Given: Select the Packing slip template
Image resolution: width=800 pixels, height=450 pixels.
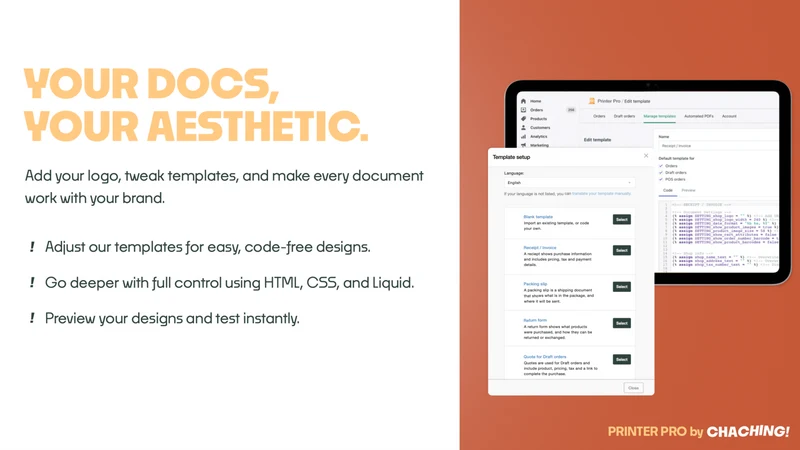Looking at the screenshot, I should point(621,287).
